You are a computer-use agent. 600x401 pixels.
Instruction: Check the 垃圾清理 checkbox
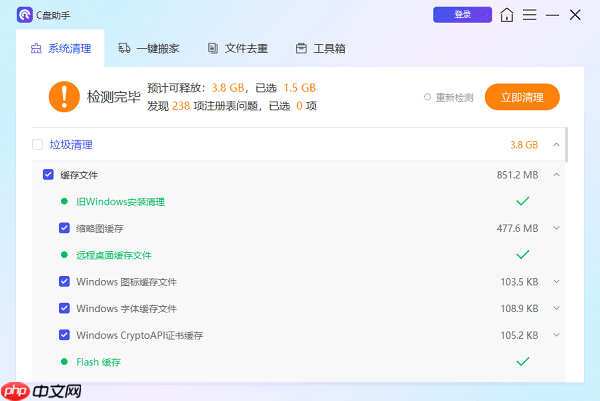(x=37, y=144)
